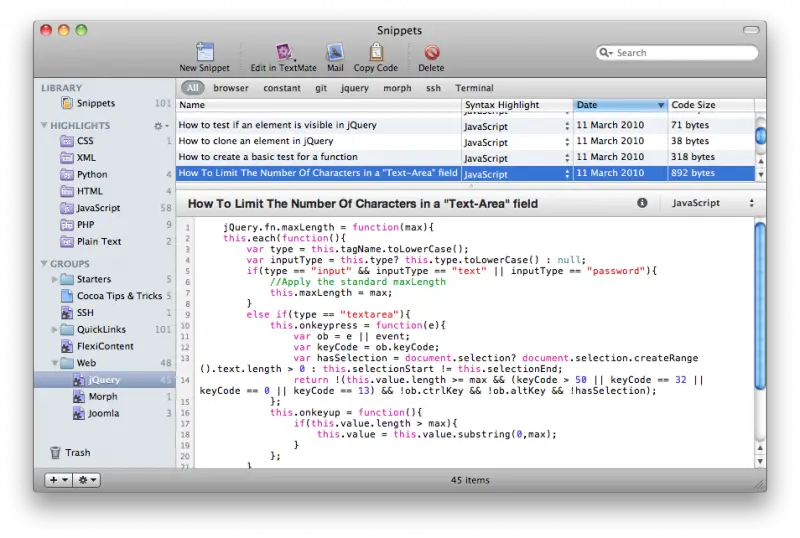Image resolution: width=800 pixels, height=538 pixels.
Task: Sort by the Date column header
Action: tap(620, 105)
